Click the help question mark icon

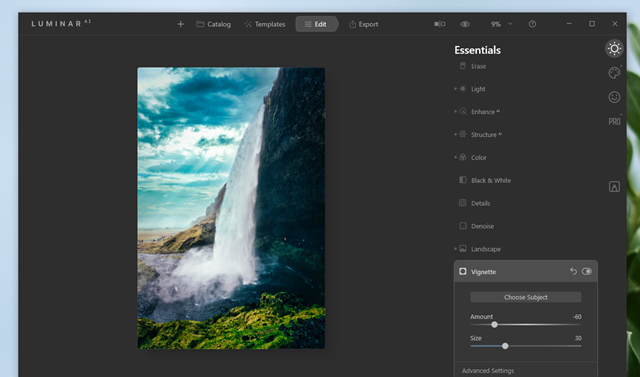(532, 24)
